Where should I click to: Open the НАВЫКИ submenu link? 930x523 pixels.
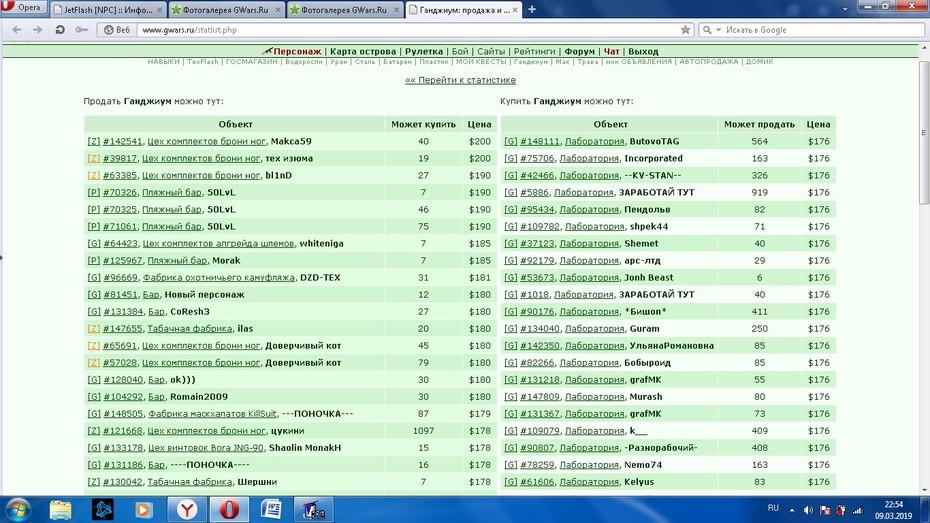tap(163, 62)
